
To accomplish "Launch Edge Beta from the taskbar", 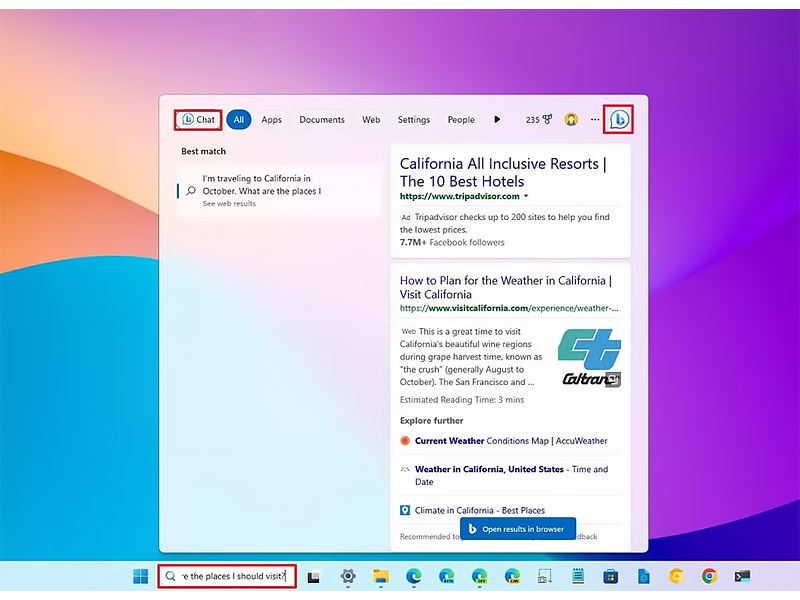I will pyautogui.click(x=446, y=577).
